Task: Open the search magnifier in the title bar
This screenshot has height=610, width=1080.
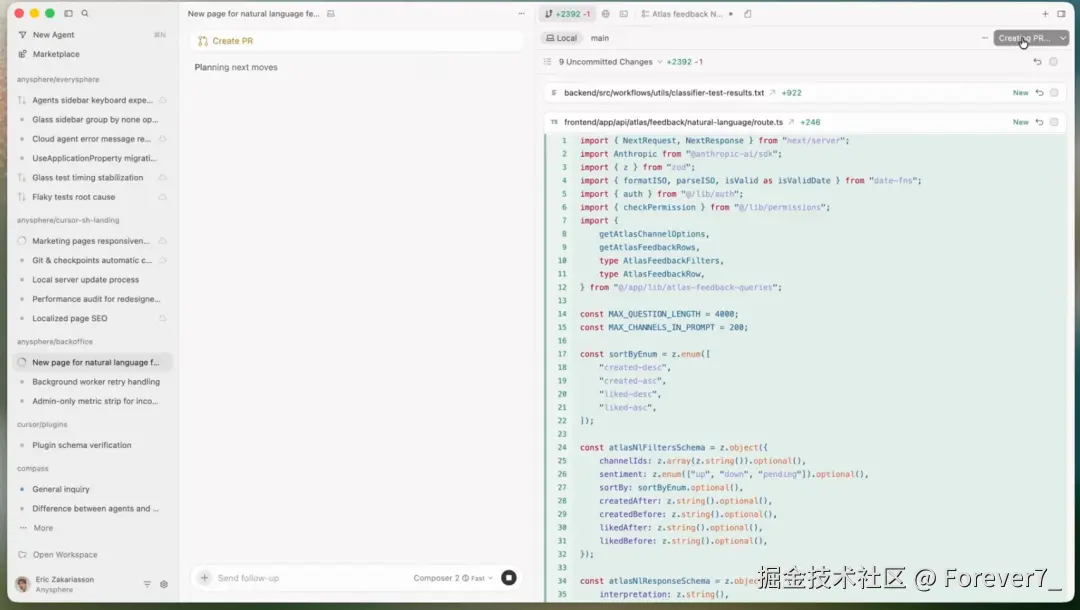Action: pyautogui.click(x=85, y=13)
